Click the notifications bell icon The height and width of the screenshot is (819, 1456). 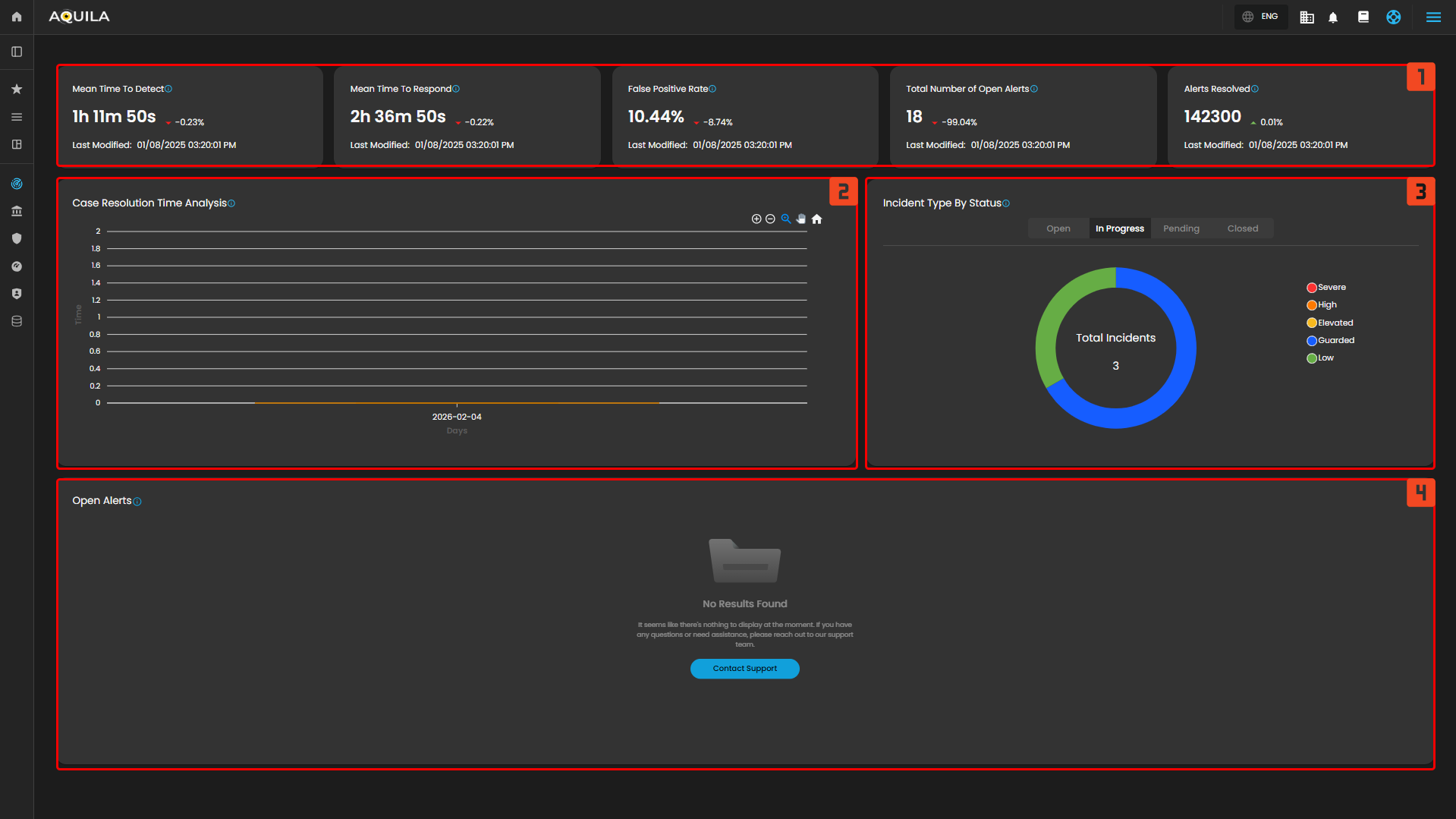[x=1333, y=17]
